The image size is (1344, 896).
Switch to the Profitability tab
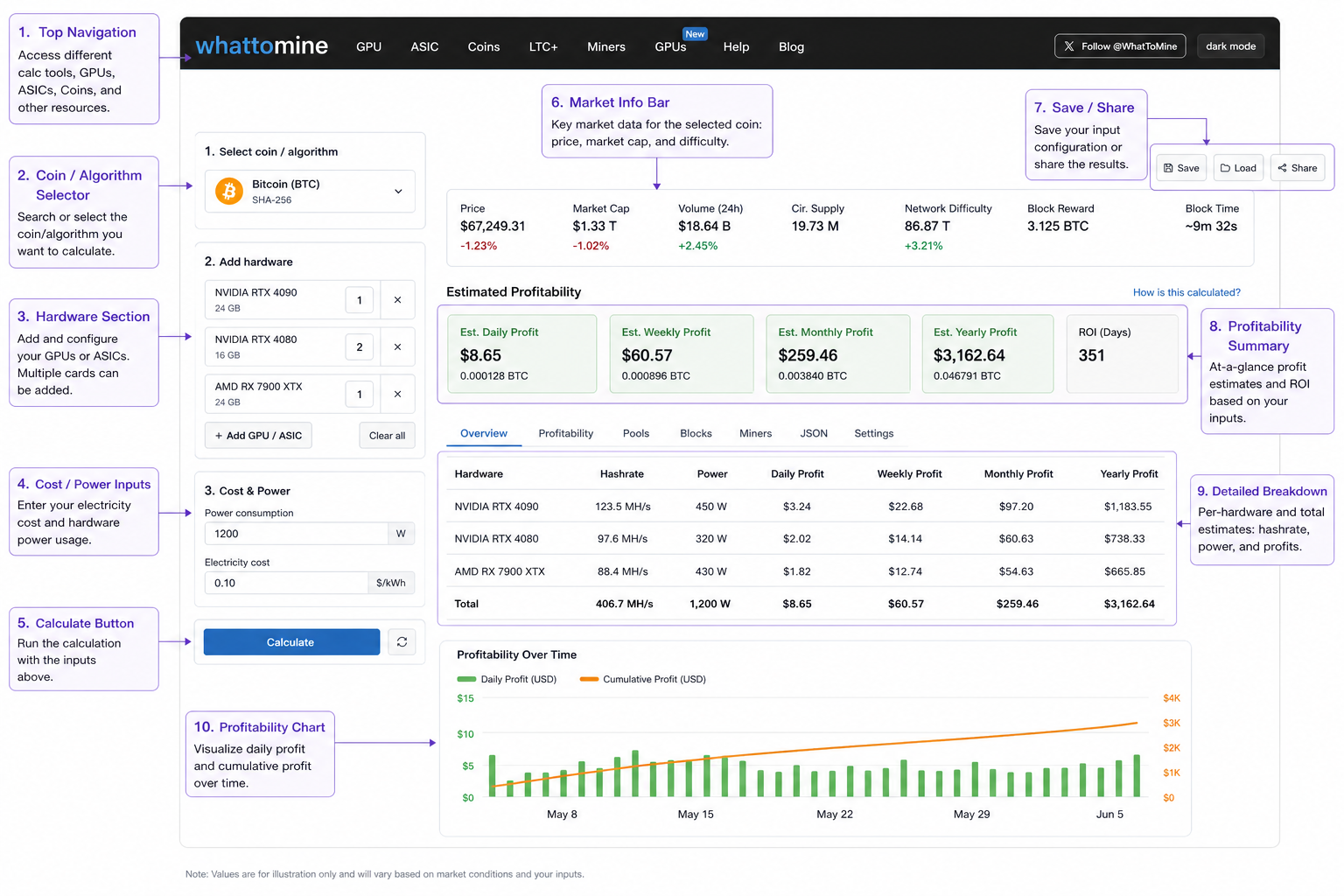click(x=565, y=433)
